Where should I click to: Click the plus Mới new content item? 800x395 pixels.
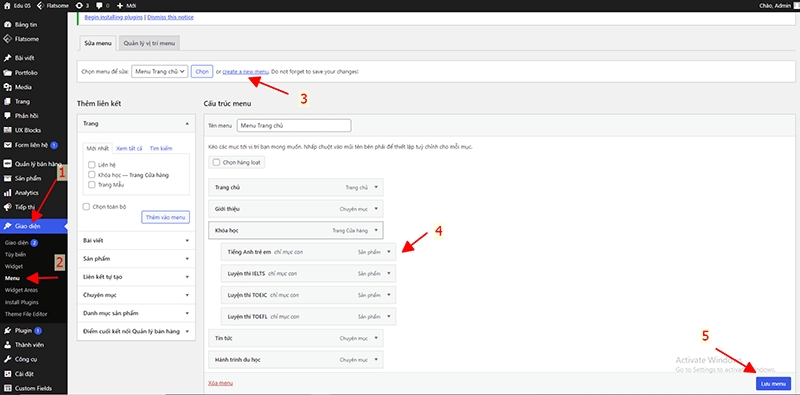[x=126, y=6]
